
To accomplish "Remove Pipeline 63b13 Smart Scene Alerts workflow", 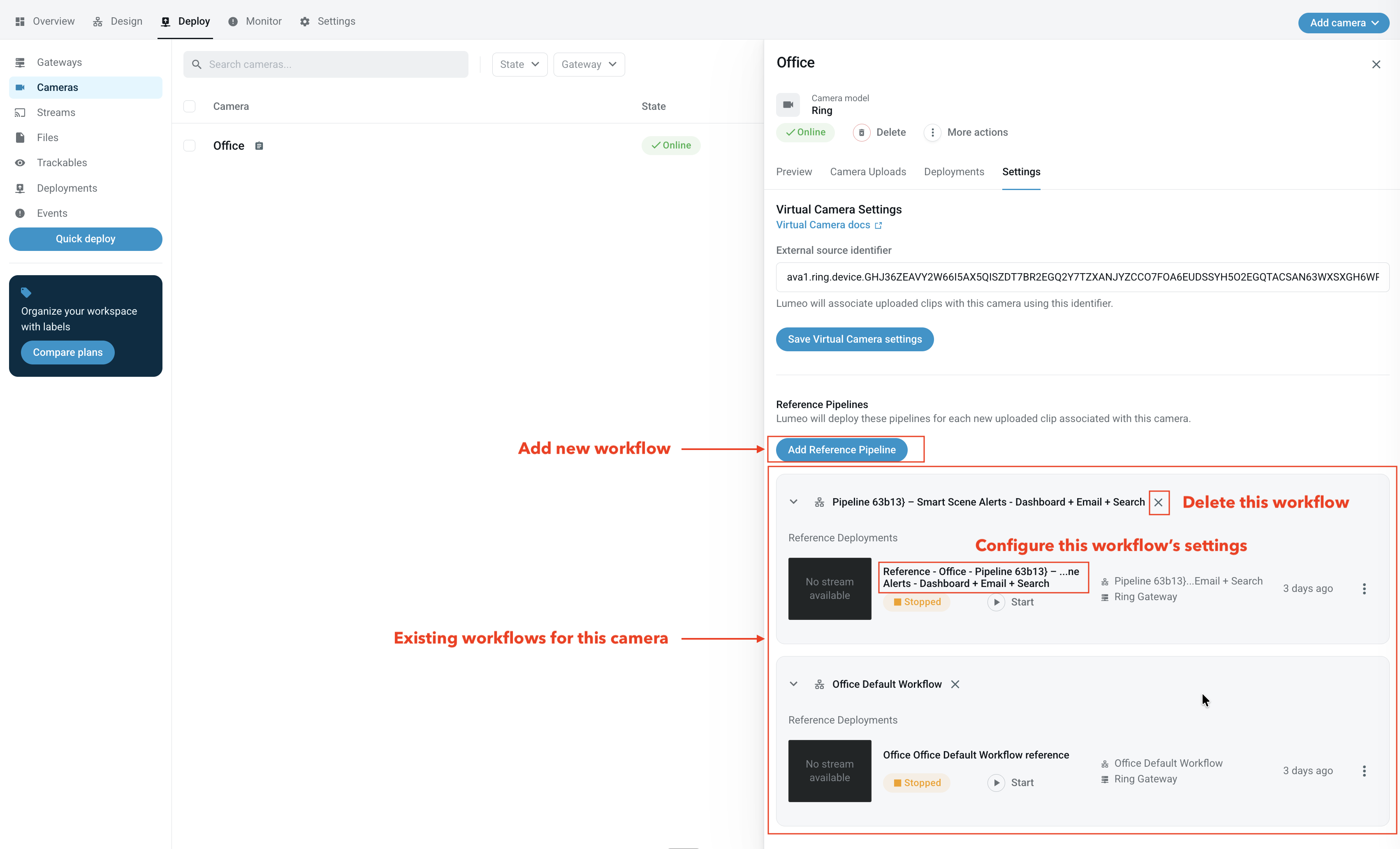I will (1159, 502).
